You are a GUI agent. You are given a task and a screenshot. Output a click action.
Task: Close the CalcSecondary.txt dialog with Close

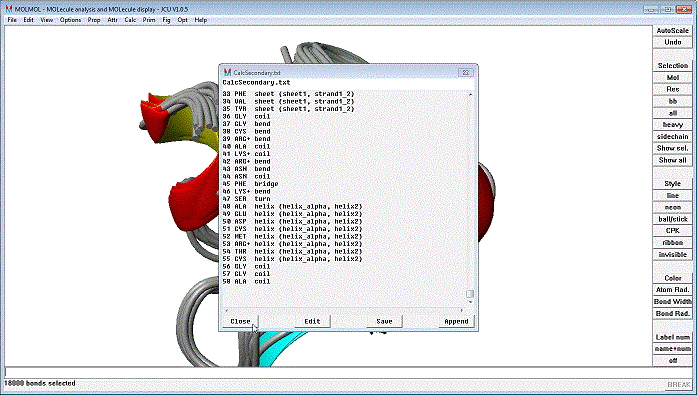pos(240,321)
